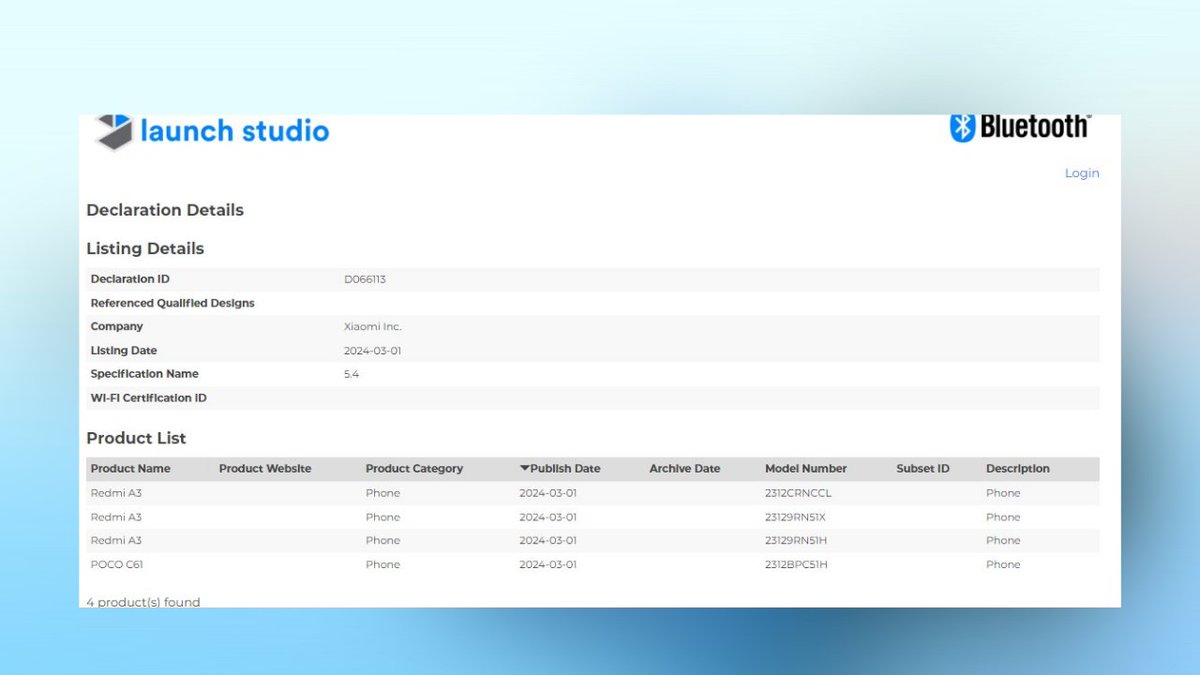Click the 4 product(s) found text
Image resolution: width=1200 pixels, height=675 pixels.
[143, 602]
